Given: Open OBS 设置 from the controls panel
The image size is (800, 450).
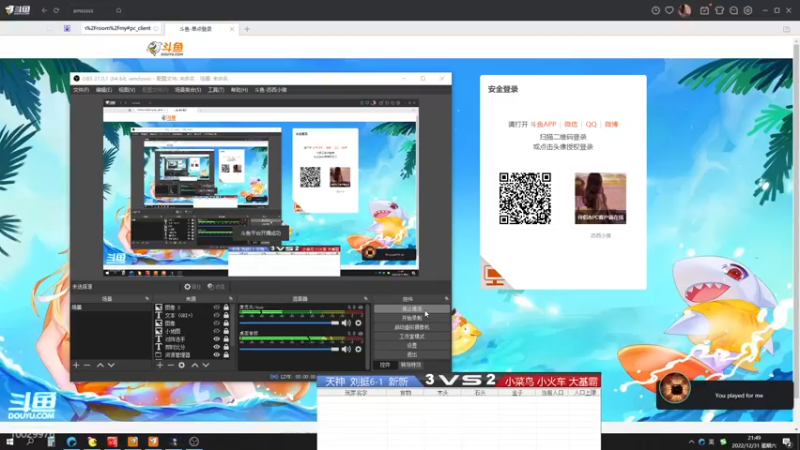Looking at the screenshot, I should click(x=412, y=345).
